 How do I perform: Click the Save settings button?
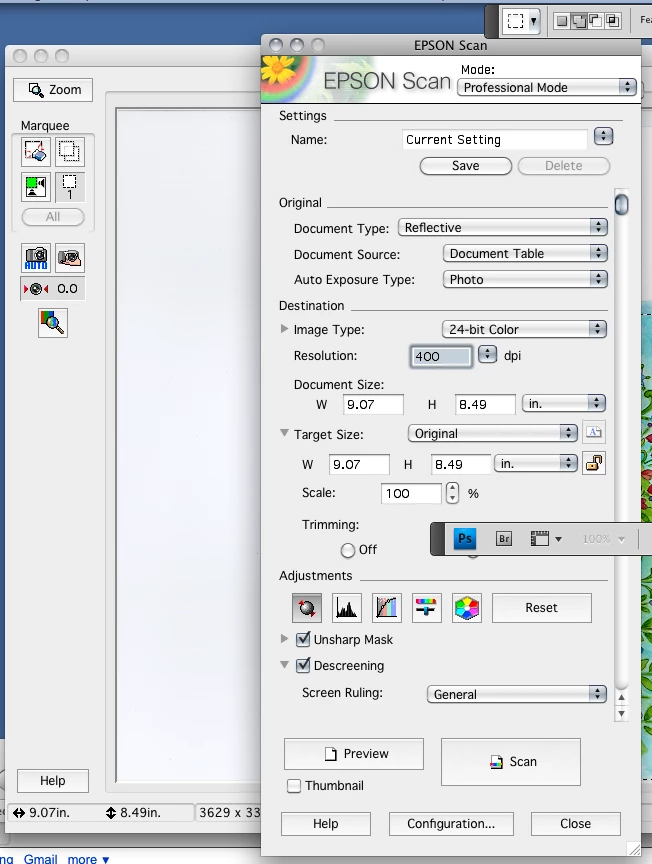(466, 166)
